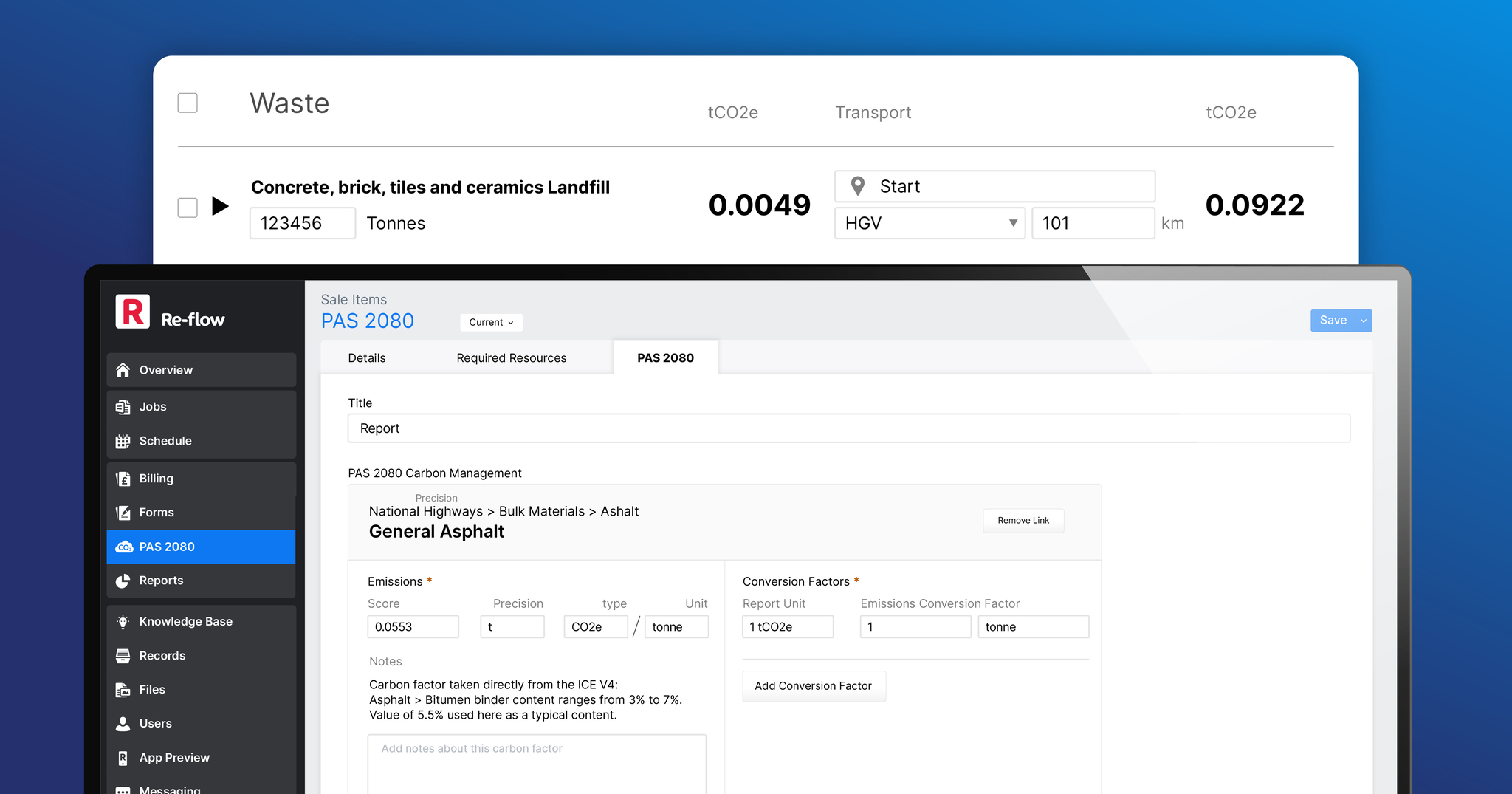Open the HGV transport type dropdown
The width and height of the screenshot is (1512, 794).
[929, 223]
